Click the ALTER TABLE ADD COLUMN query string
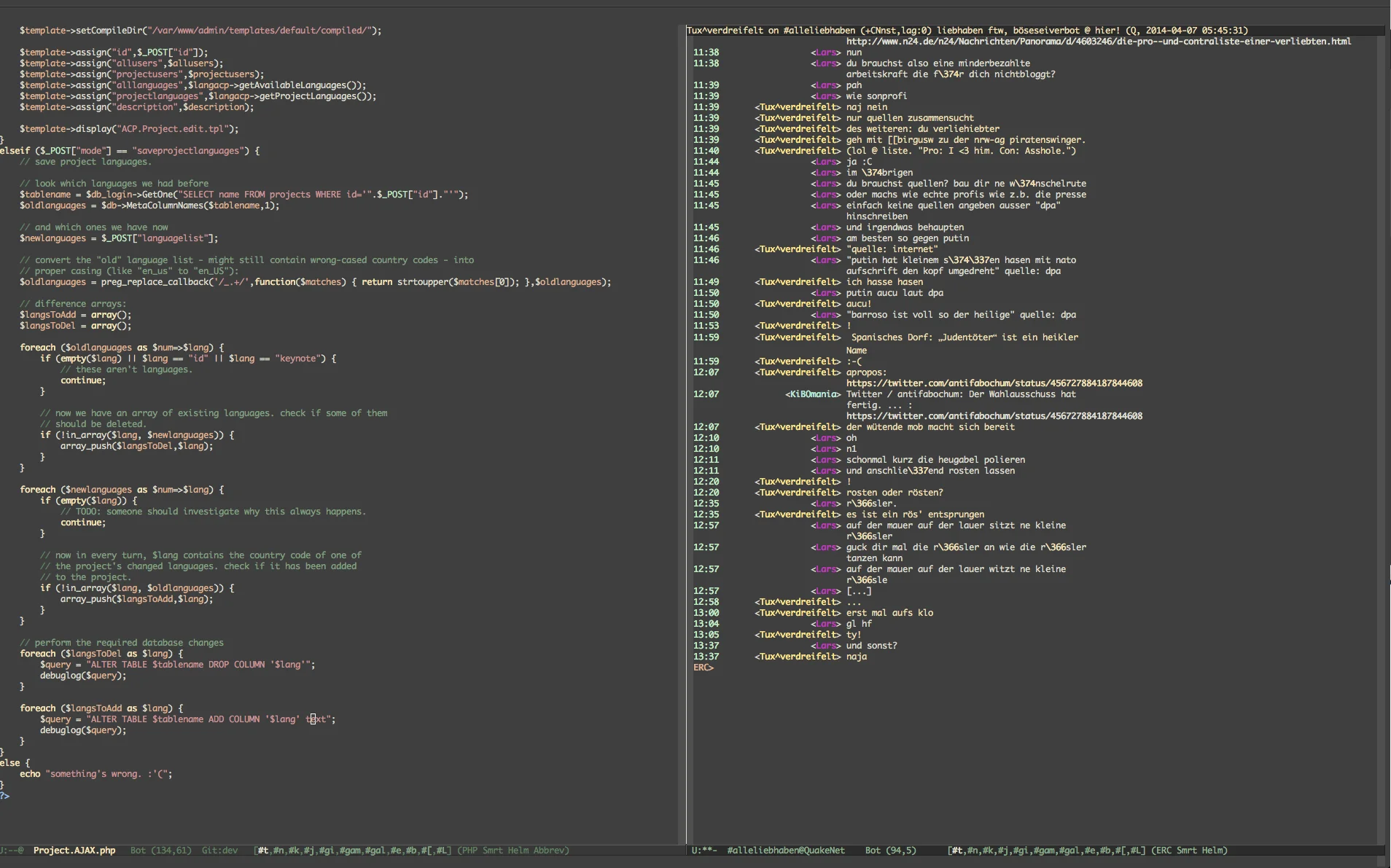 pyautogui.click(x=209, y=719)
